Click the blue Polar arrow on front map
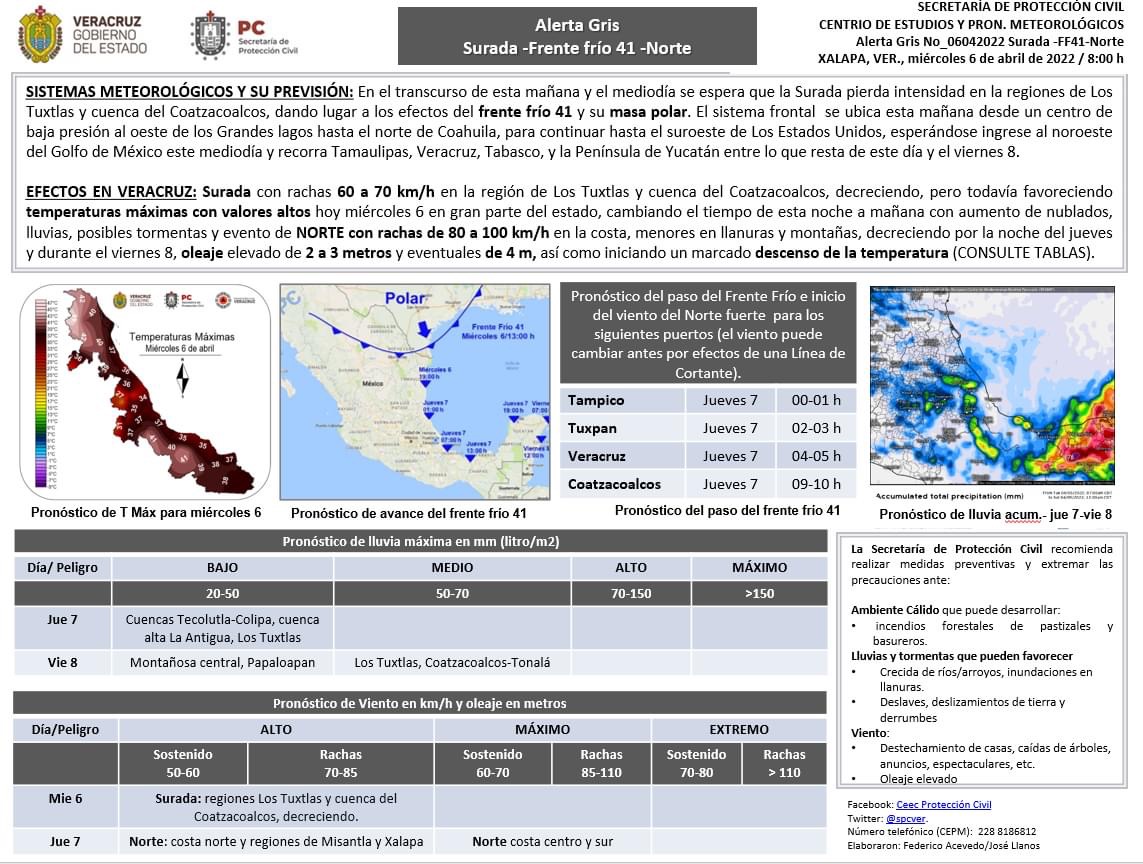The height and width of the screenshot is (864, 1143). 423,329
